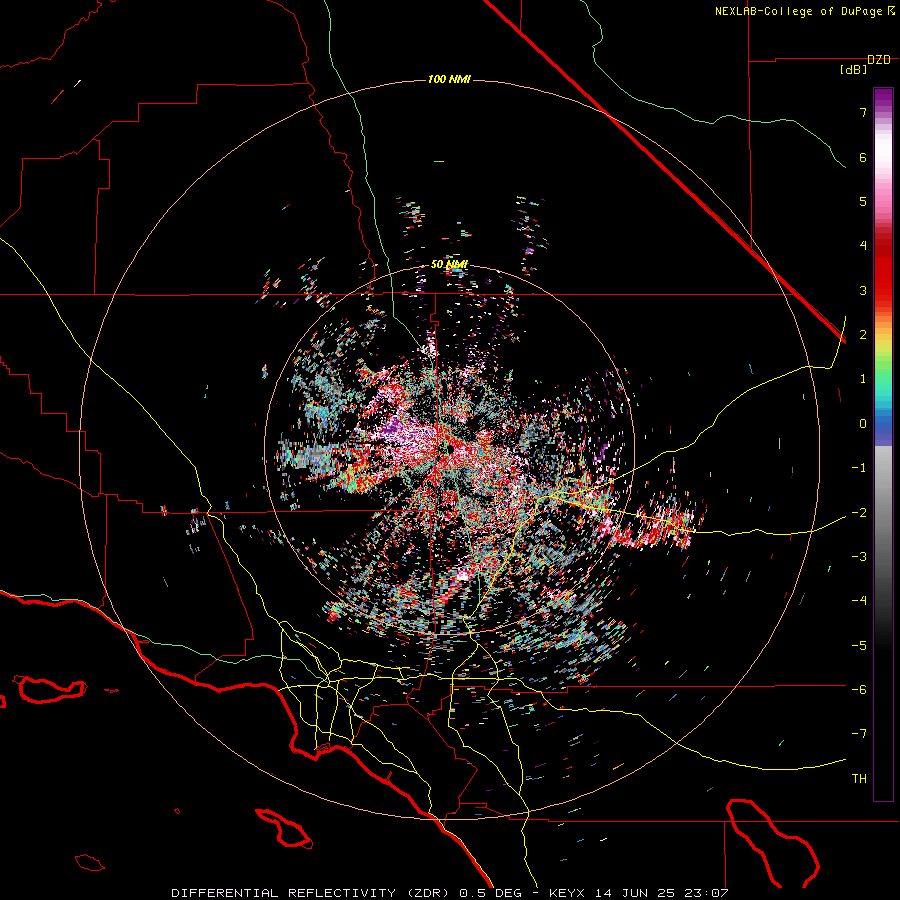Click the -5 value on dB scale
Screen dimensions: 900x900
pos(859,645)
